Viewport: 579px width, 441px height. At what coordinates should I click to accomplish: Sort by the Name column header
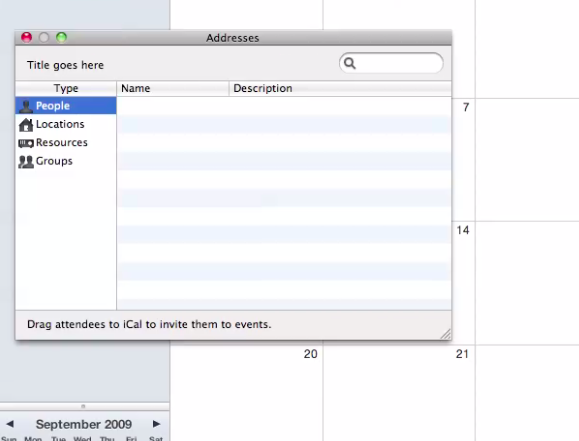tap(173, 88)
